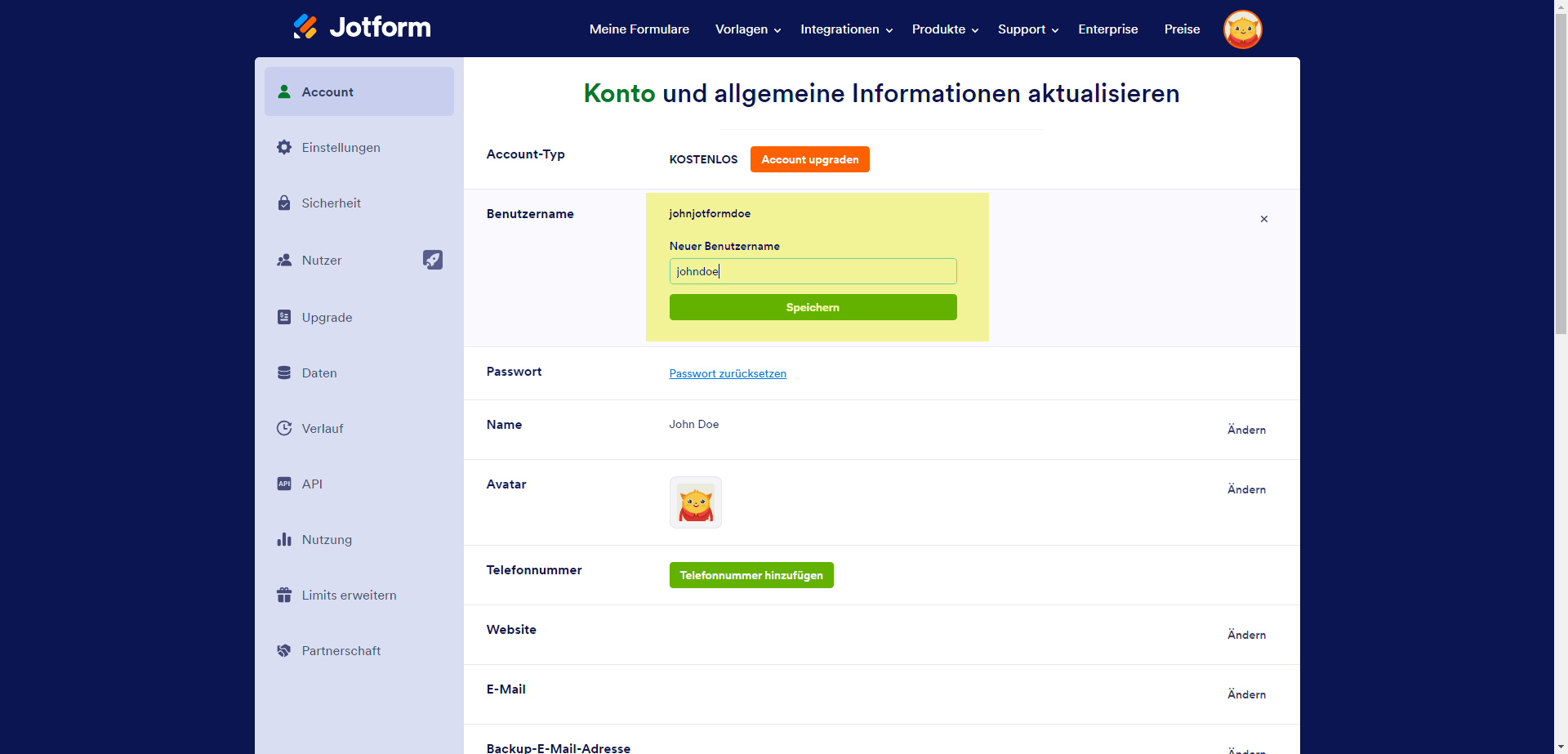Image resolution: width=1568 pixels, height=754 pixels.
Task: Click the Limits erweitern gift icon
Action: [x=284, y=595]
